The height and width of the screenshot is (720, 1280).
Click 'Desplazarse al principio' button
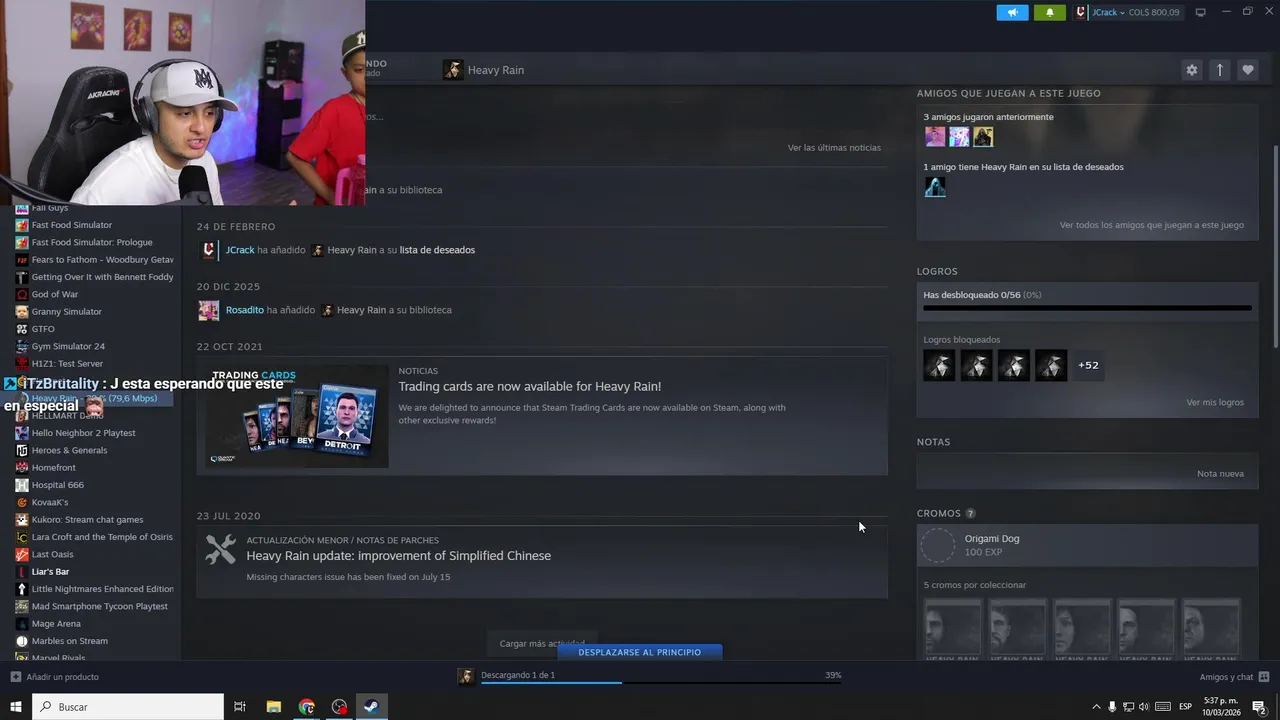pyautogui.click(x=639, y=652)
